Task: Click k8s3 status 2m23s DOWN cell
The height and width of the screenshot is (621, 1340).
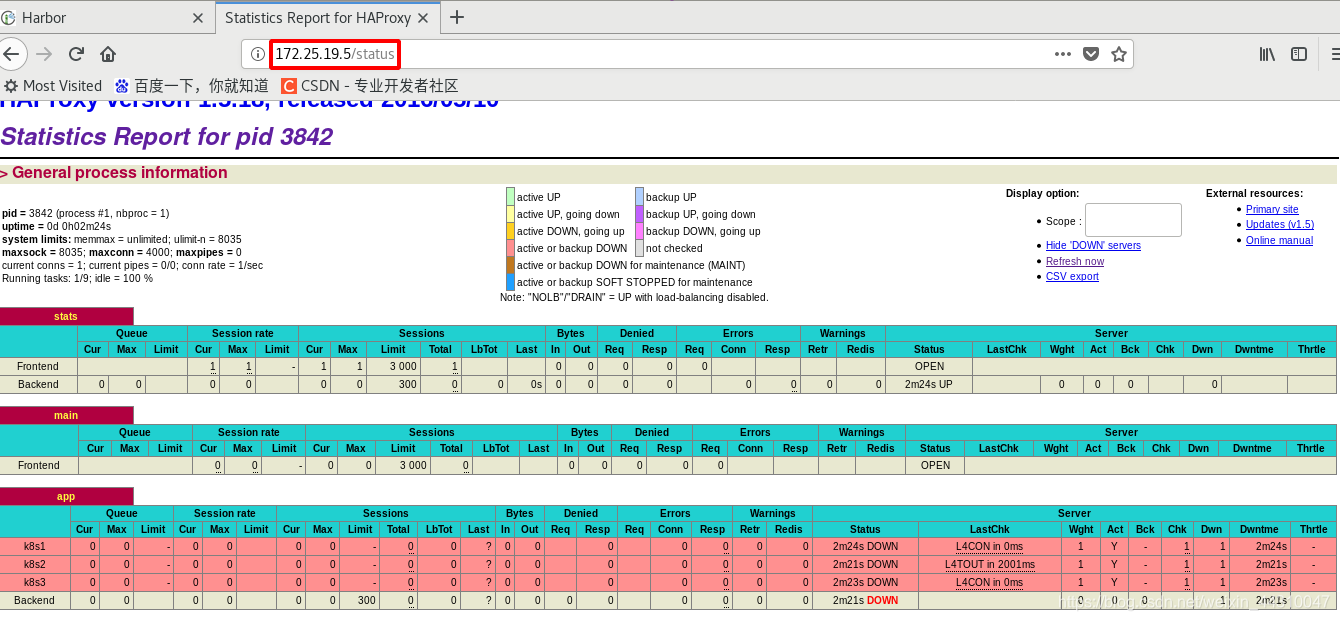Action: click(x=865, y=582)
